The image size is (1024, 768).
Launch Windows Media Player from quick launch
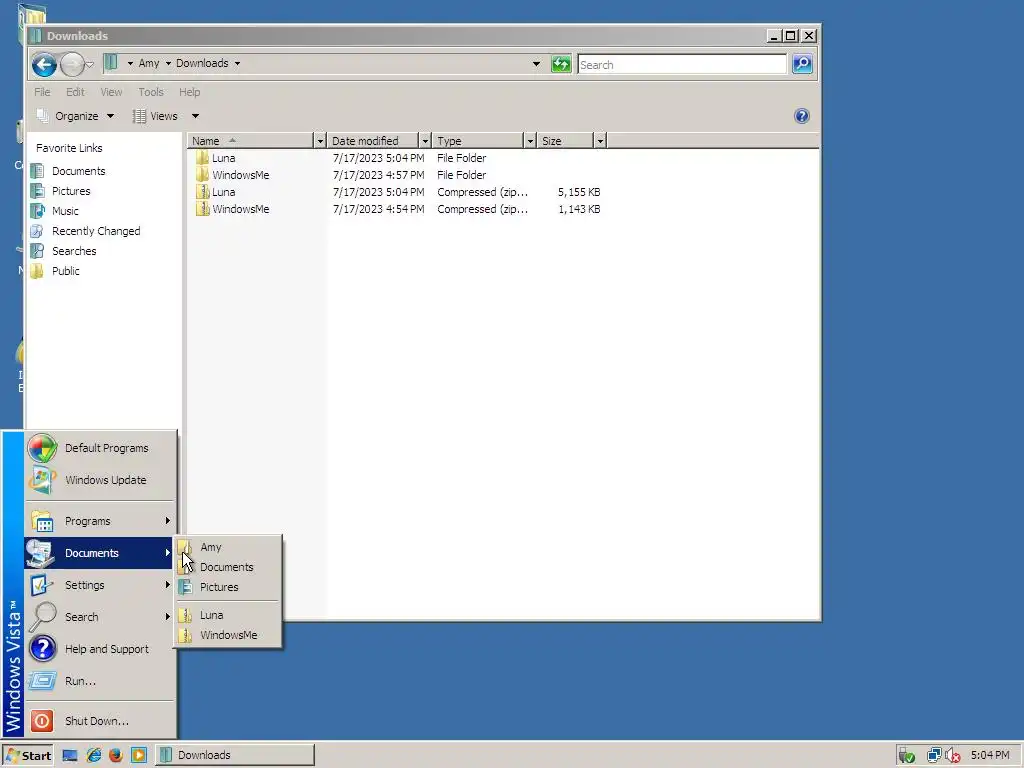[x=138, y=755]
